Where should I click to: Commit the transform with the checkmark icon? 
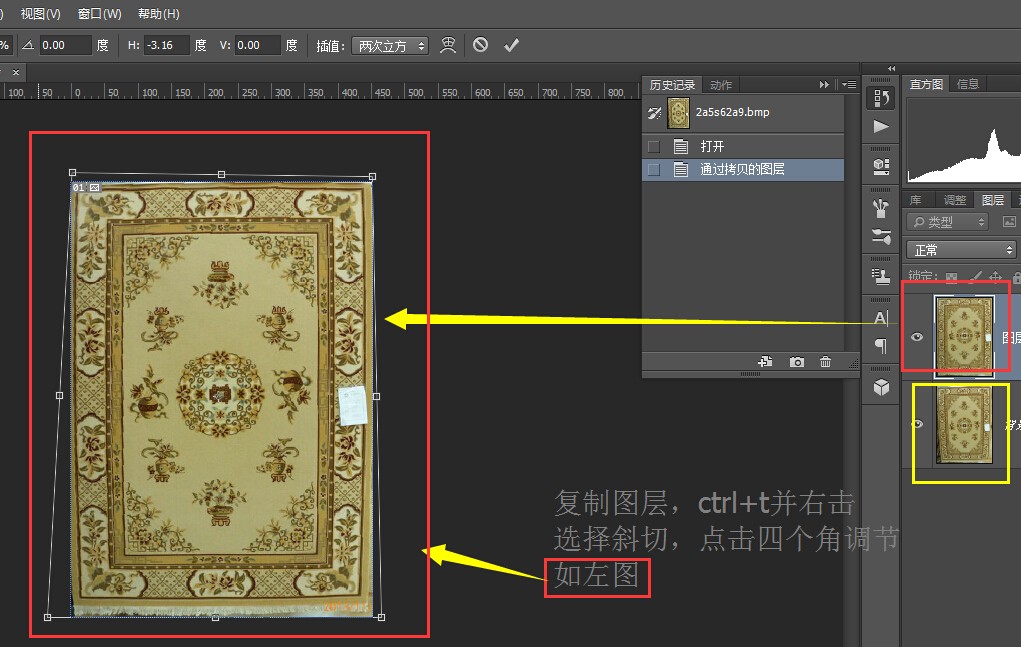point(512,45)
